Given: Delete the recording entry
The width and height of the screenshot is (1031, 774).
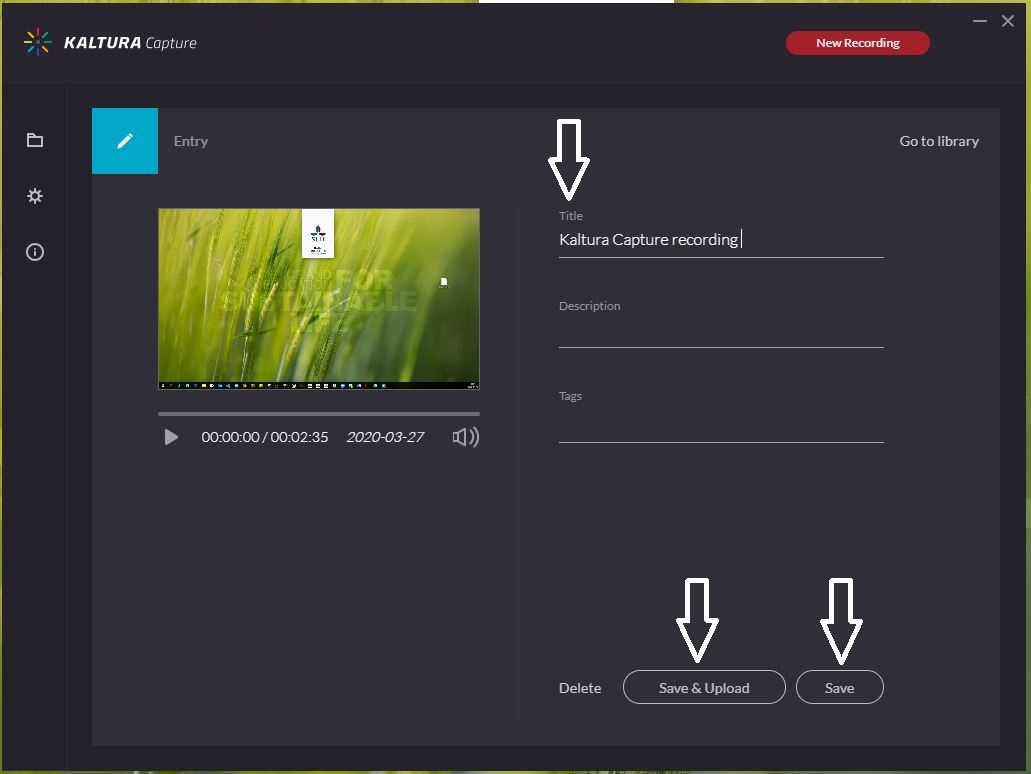Looking at the screenshot, I should coord(580,688).
